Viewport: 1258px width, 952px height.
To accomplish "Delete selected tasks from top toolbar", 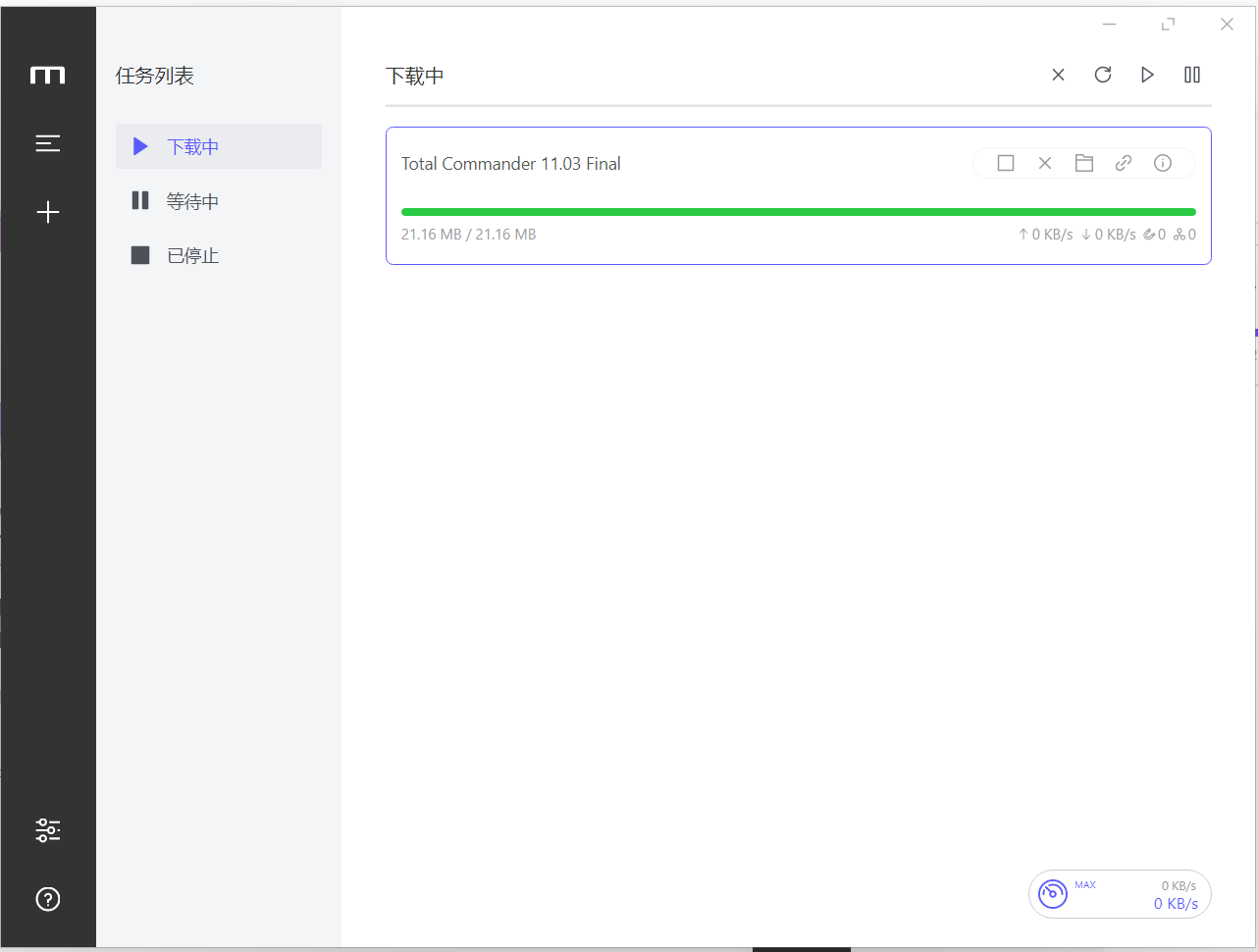I will pos(1058,75).
